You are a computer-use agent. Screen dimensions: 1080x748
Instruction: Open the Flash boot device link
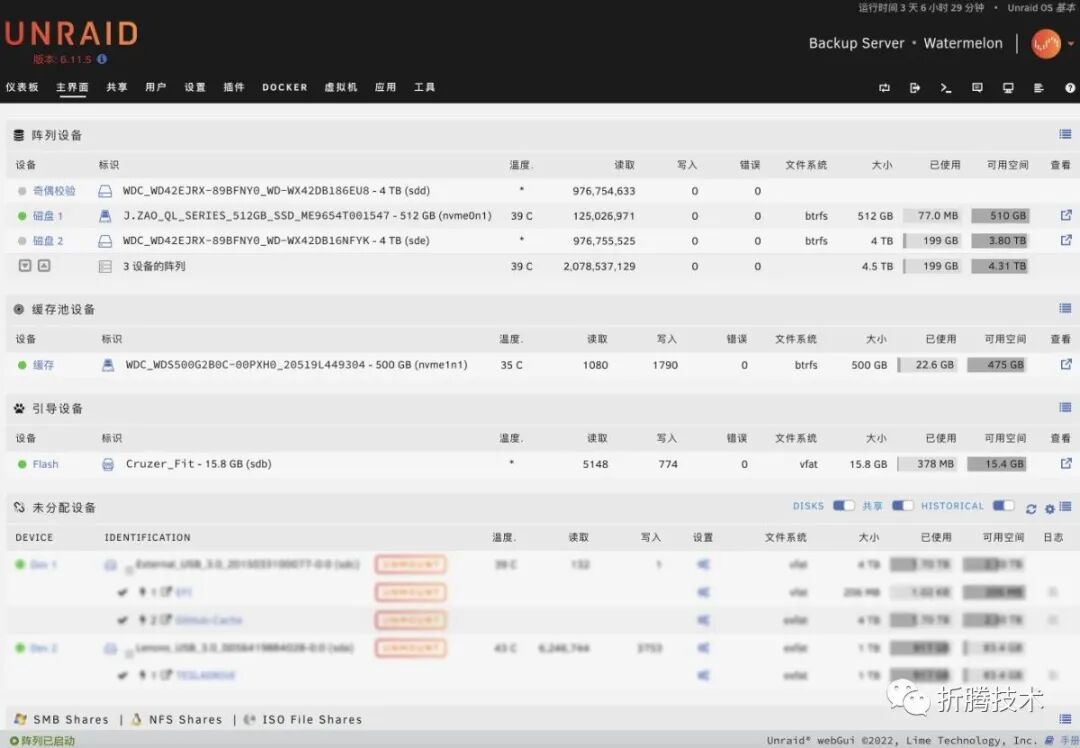tap(45, 464)
